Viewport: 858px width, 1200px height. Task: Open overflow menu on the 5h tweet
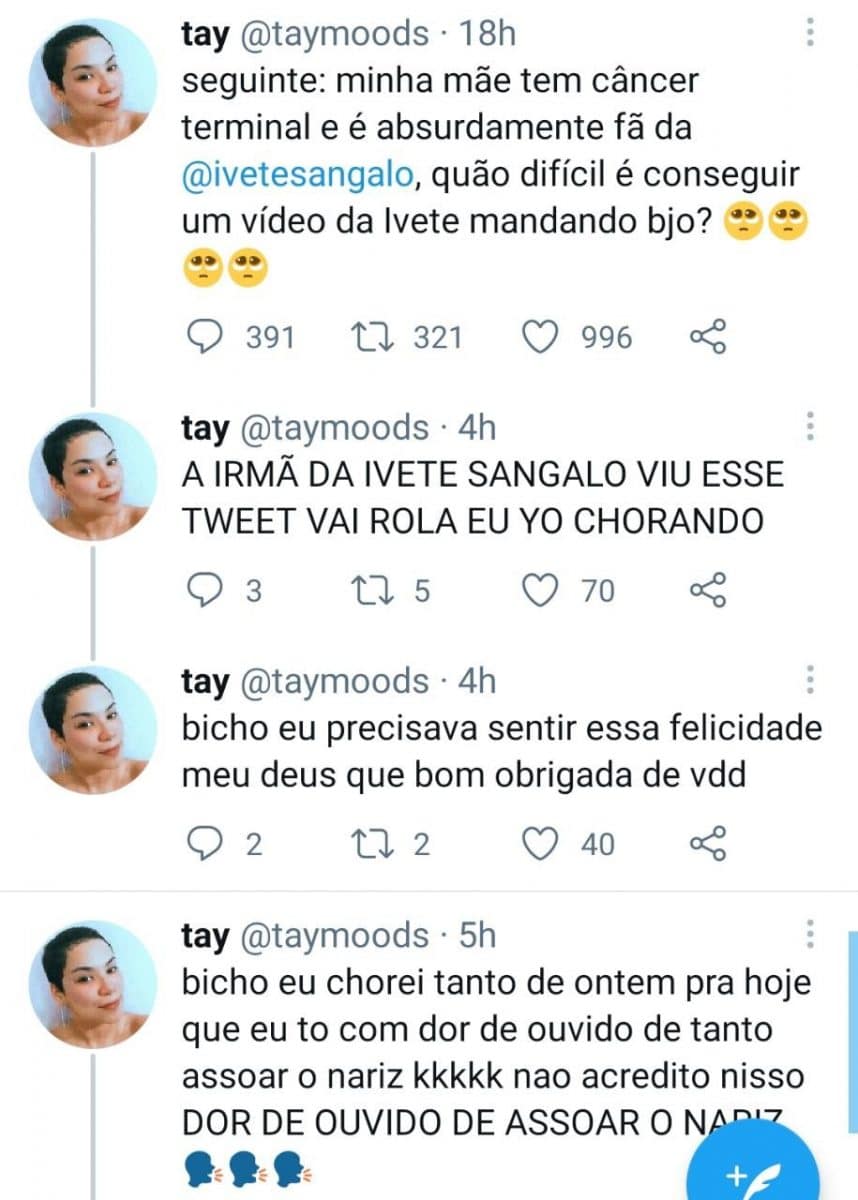[x=810, y=935]
